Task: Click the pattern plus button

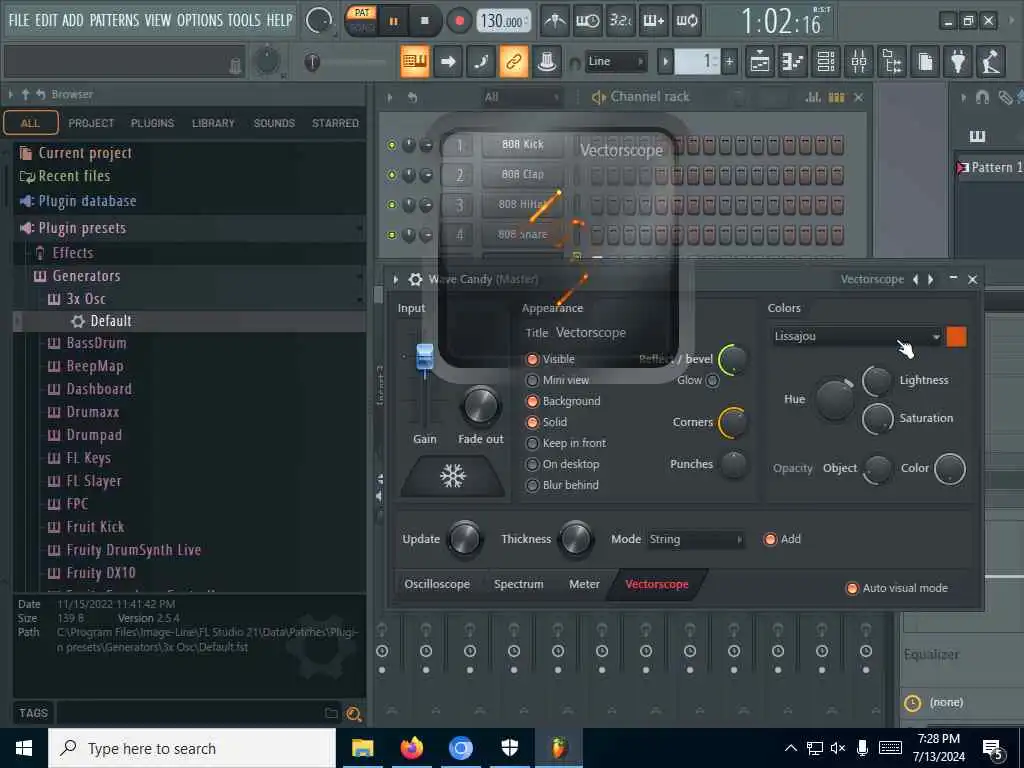Action: [x=729, y=62]
